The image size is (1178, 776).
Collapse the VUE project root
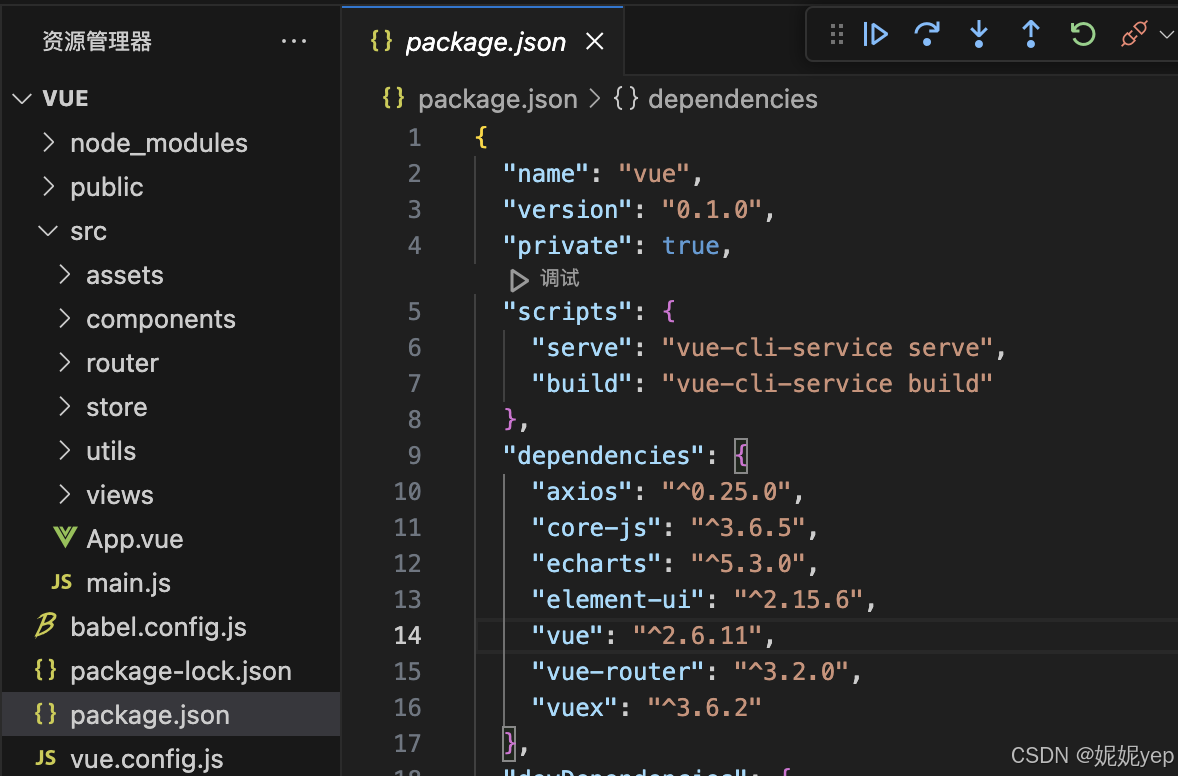tap(65, 98)
